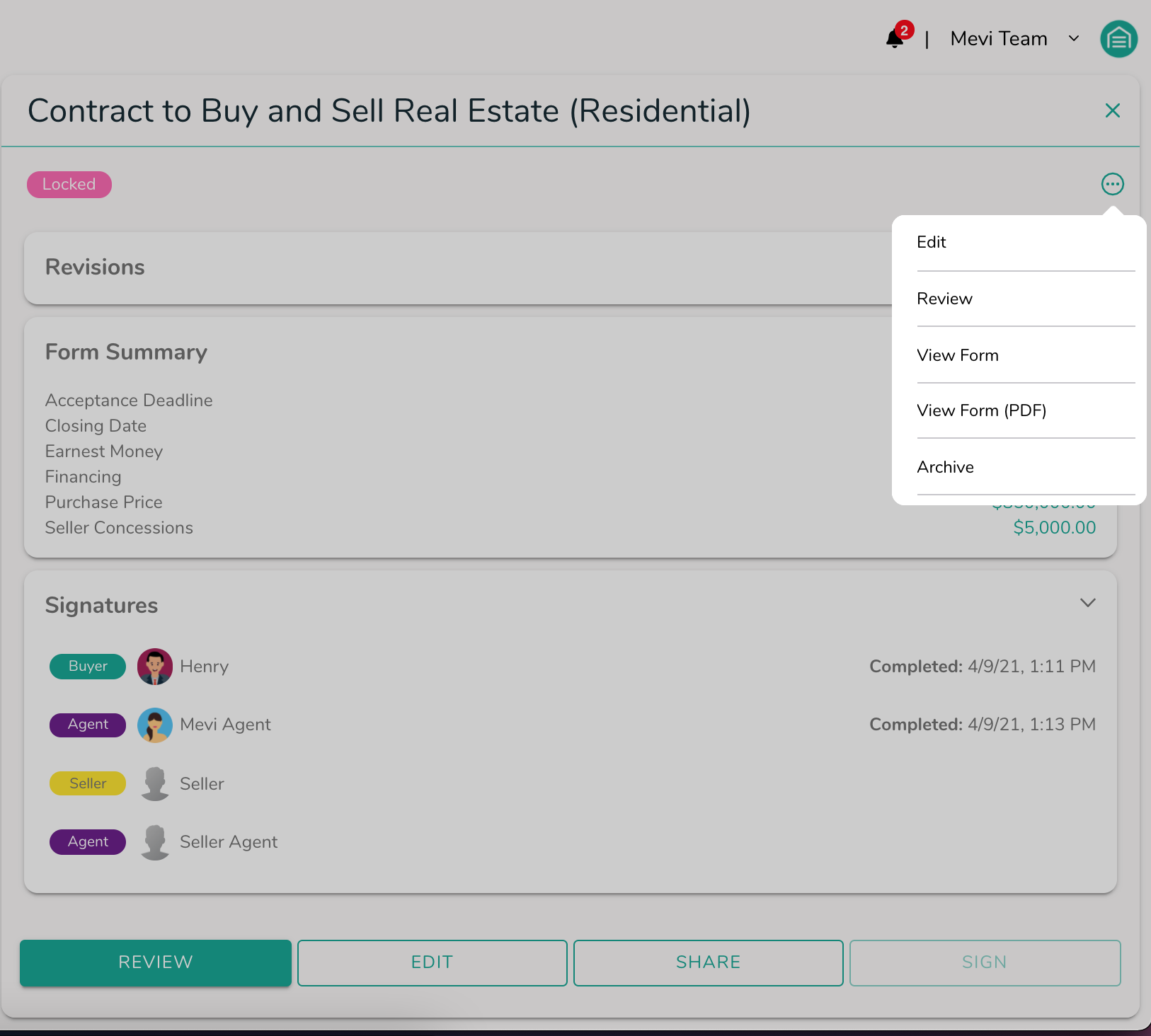This screenshot has height=1036, width=1151.
Task: Click the Seller Concessions label
Action: [119, 528]
